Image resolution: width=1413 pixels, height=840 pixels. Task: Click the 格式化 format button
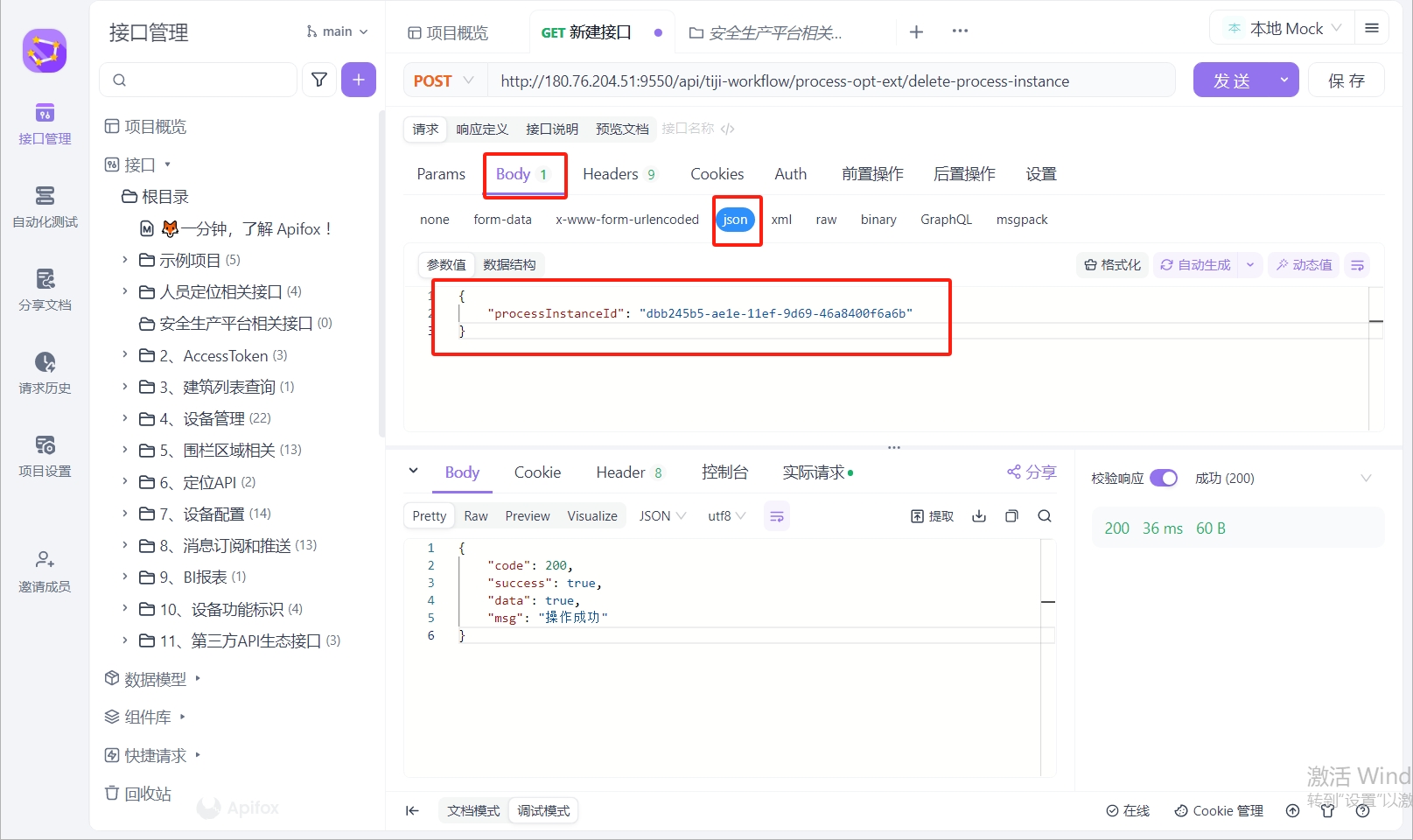(1112, 265)
